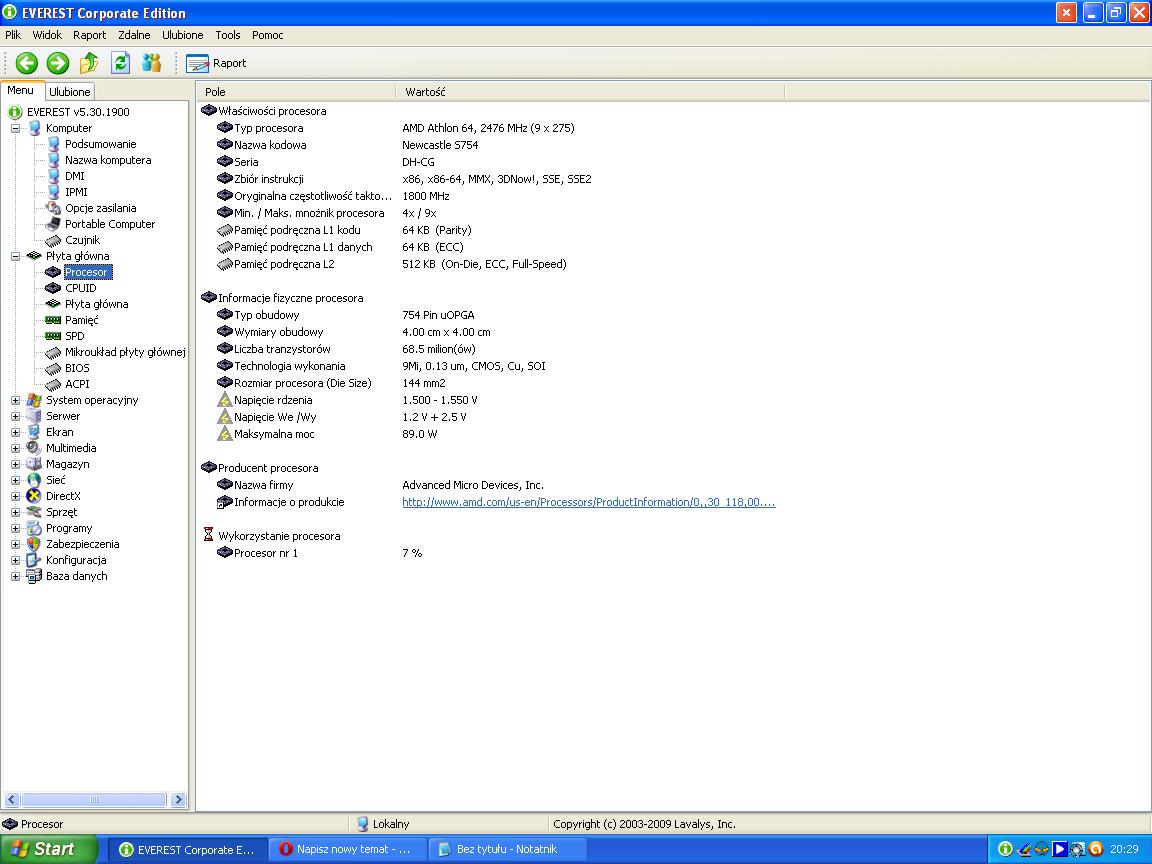Open the Widok menu
The width and height of the screenshot is (1152, 864).
point(47,35)
